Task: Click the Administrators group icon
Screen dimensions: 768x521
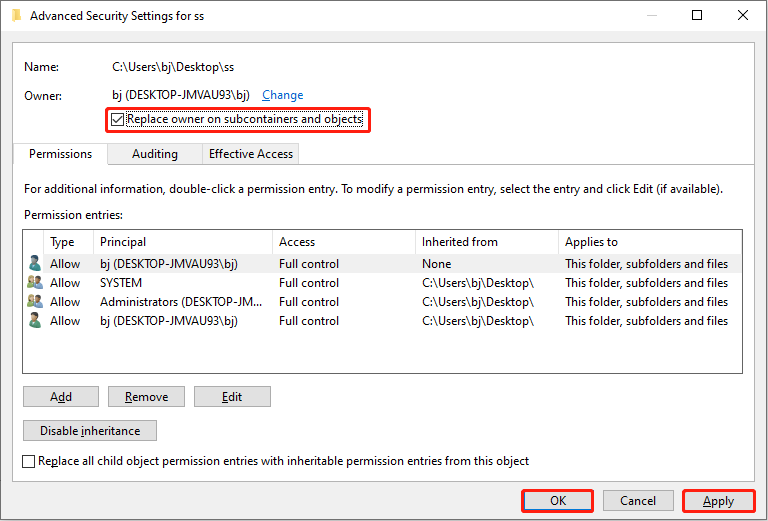Action: [x=35, y=302]
